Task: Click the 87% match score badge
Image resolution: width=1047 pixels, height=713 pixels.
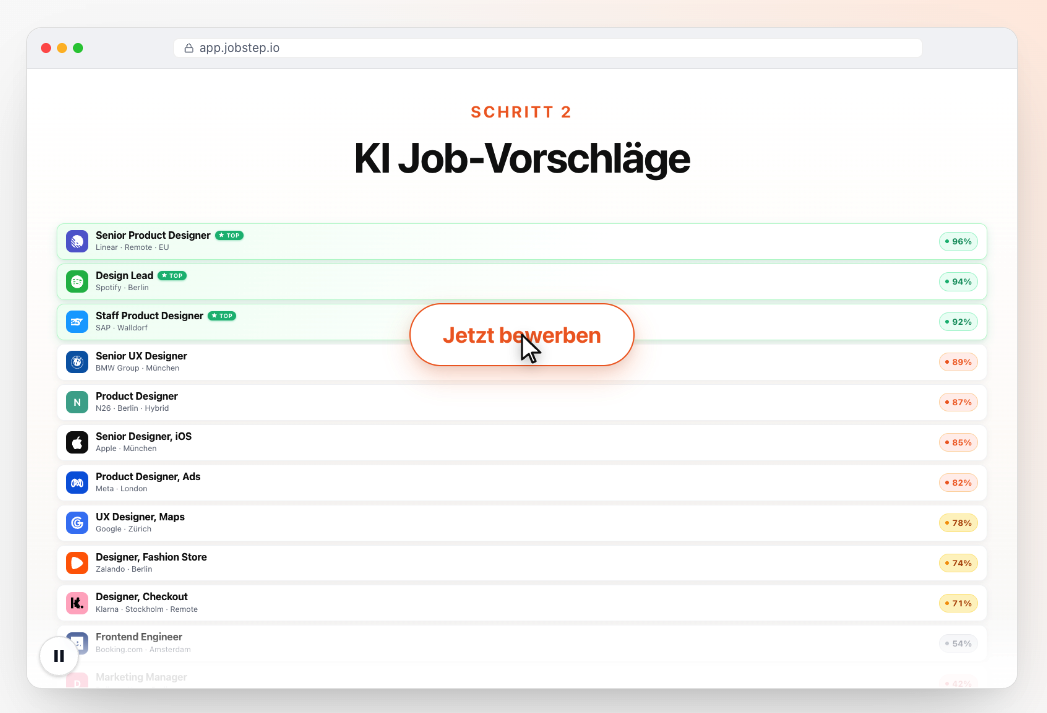Action: (958, 402)
